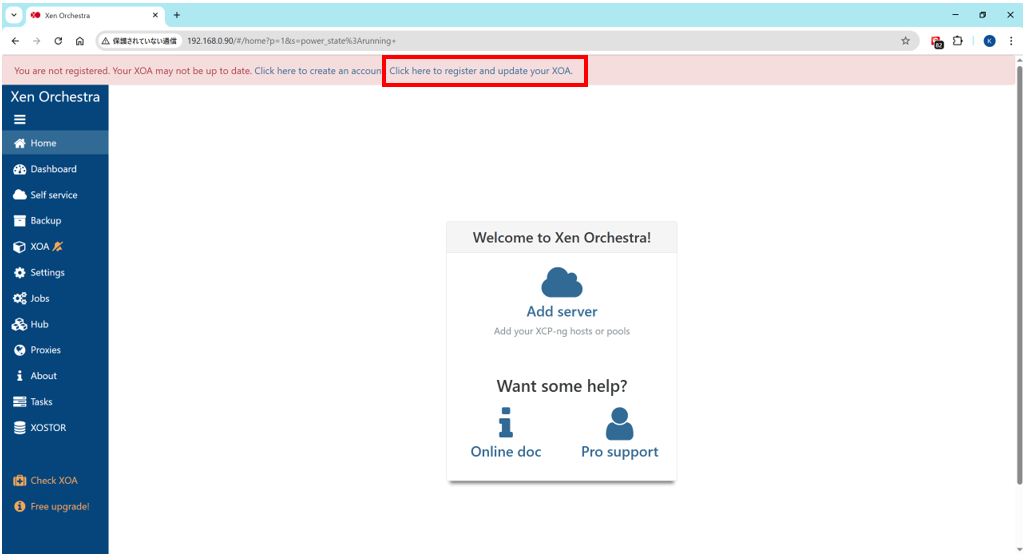Click the Proxies globe icon

coord(20,351)
